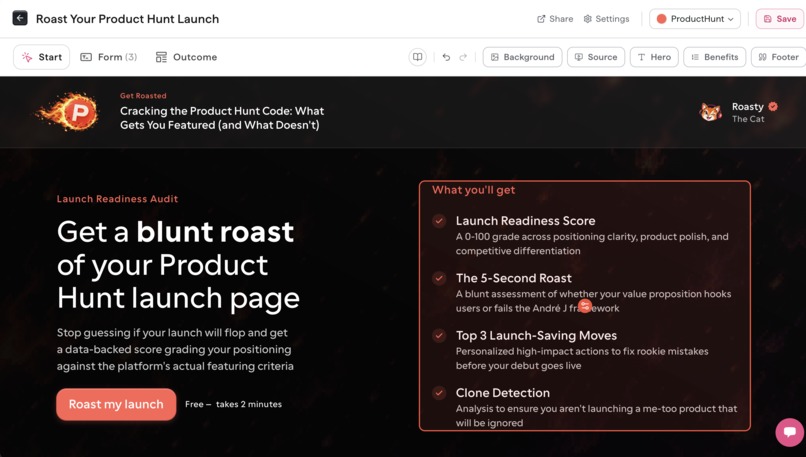
Task: Click the Clone Detection checkmark icon
Action: (x=438, y=393)
